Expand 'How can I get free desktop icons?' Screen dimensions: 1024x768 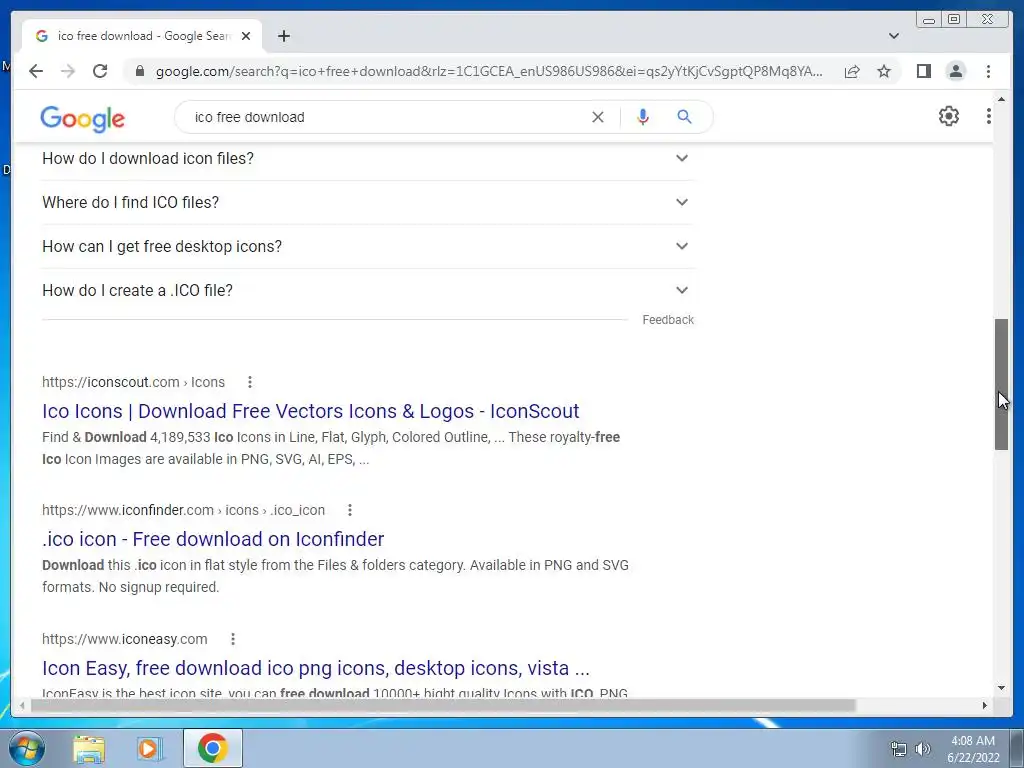pos(368,246)
